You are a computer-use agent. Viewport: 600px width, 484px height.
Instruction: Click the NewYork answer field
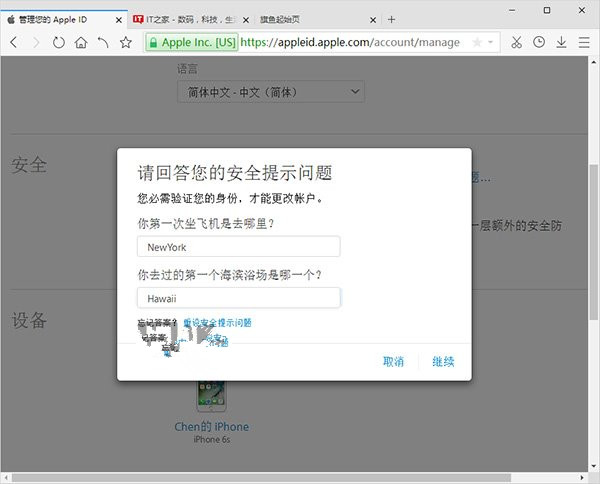pos(238,247)
